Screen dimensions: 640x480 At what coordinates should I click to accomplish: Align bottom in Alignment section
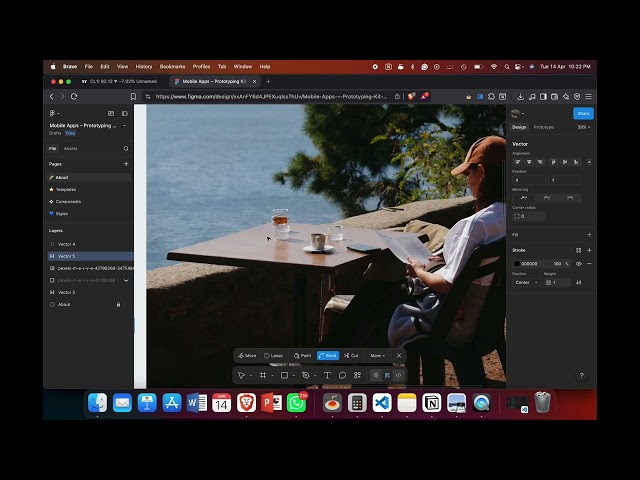[x=576, y=162]
